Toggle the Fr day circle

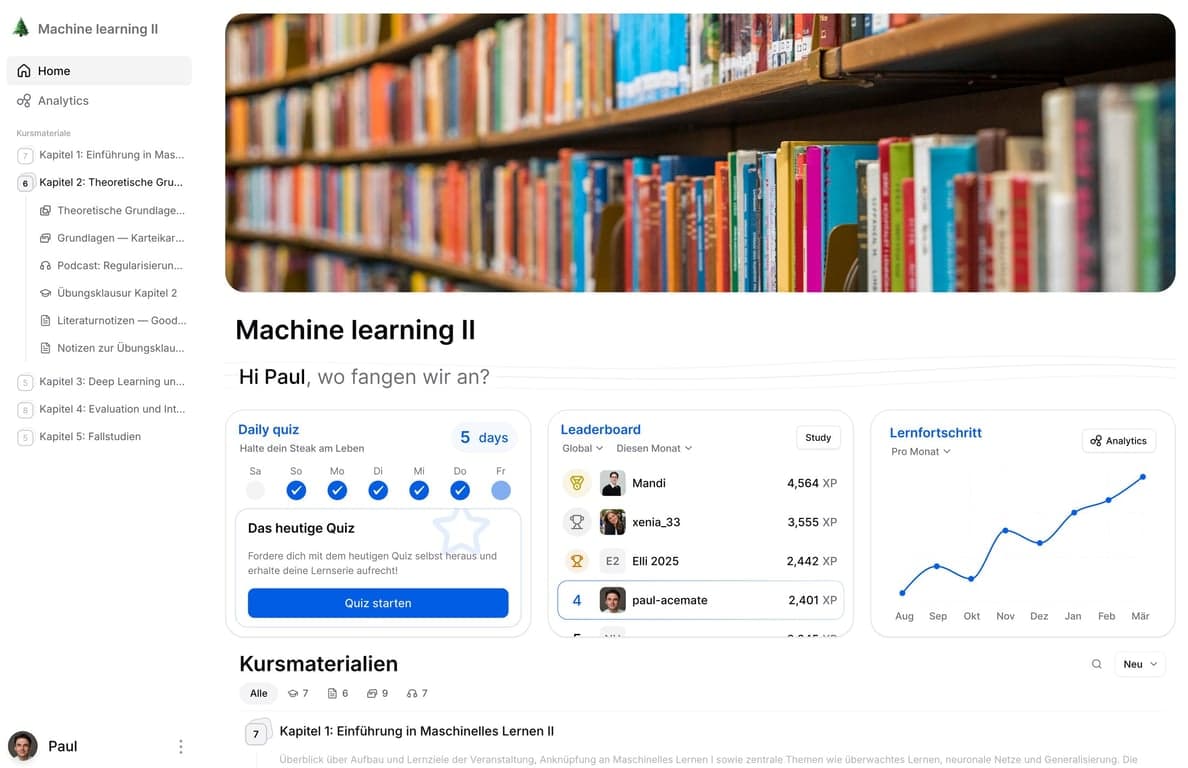point(501,491)
